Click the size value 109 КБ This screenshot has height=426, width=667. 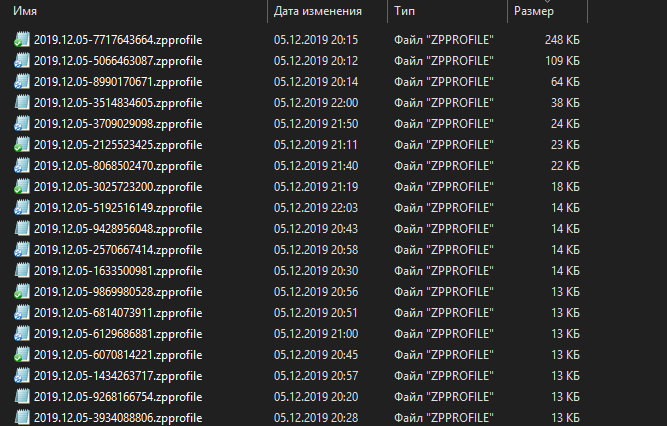click(562, 60)
